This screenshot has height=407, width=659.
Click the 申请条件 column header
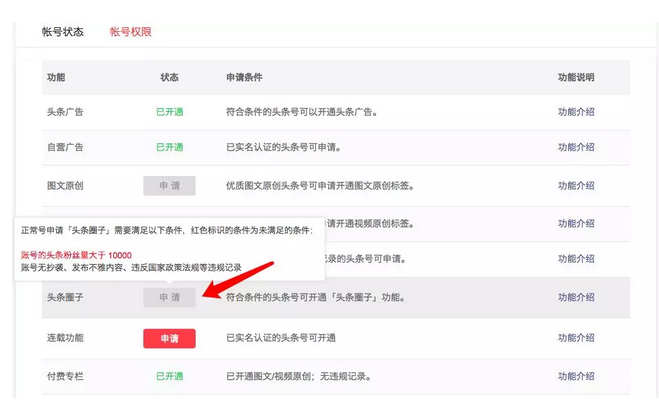pyautogui.click(x=244, y=77)
